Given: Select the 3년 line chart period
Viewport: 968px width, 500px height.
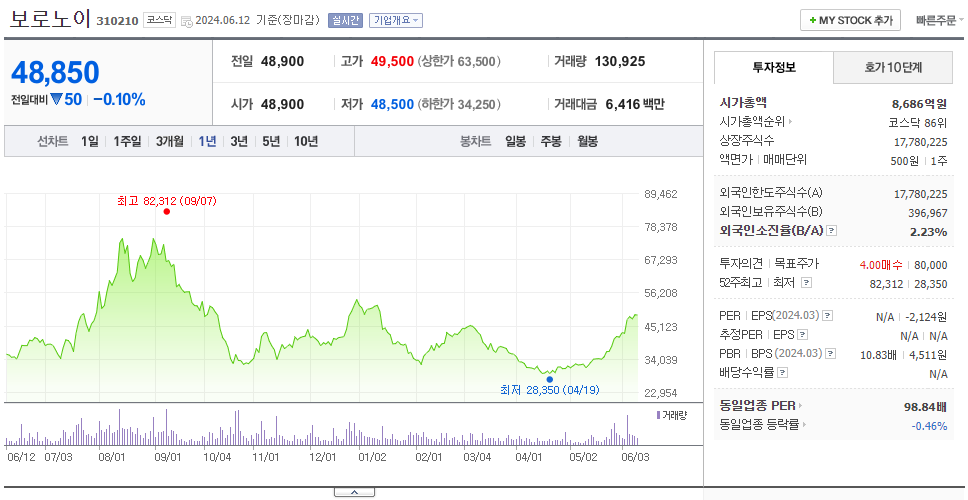Looking at the screenshot, I should tap(239, 141).
